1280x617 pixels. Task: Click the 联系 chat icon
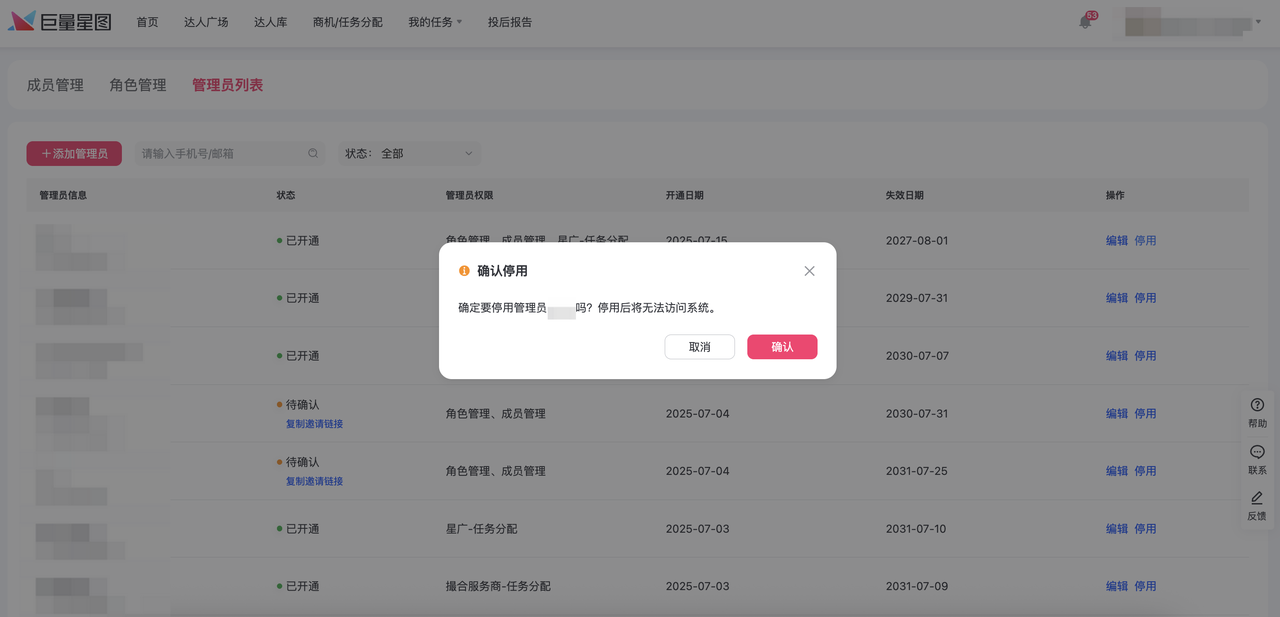tap(1257, 452)
